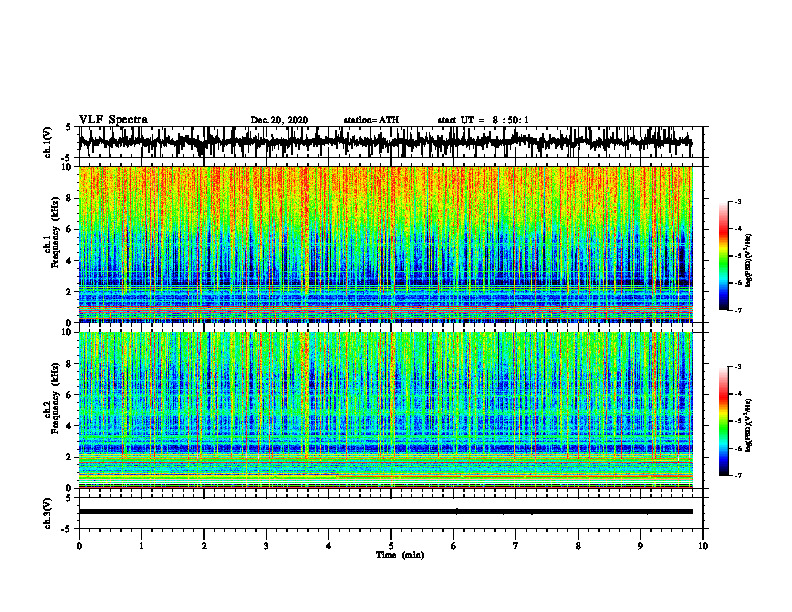Click ch.2 color bar 'log(PSD)' title

[750, 426]
